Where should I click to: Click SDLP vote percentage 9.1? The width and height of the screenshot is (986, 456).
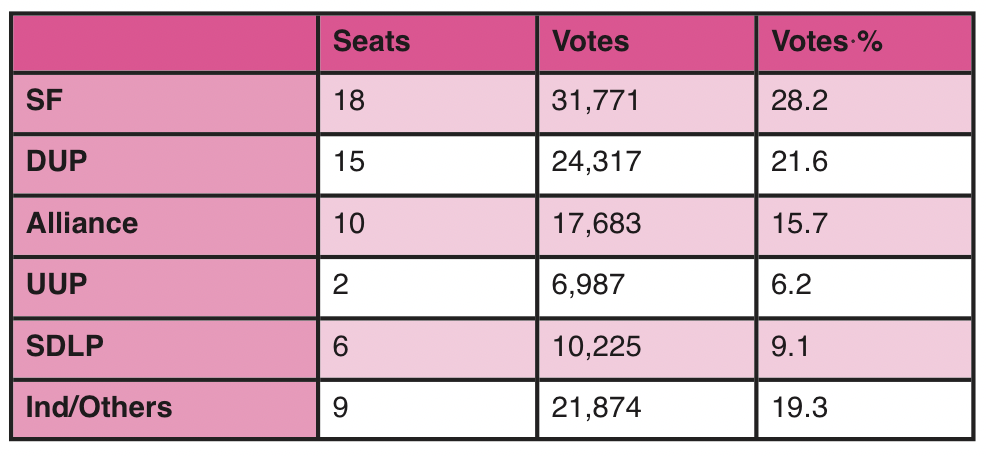click(x=790, y=345)
